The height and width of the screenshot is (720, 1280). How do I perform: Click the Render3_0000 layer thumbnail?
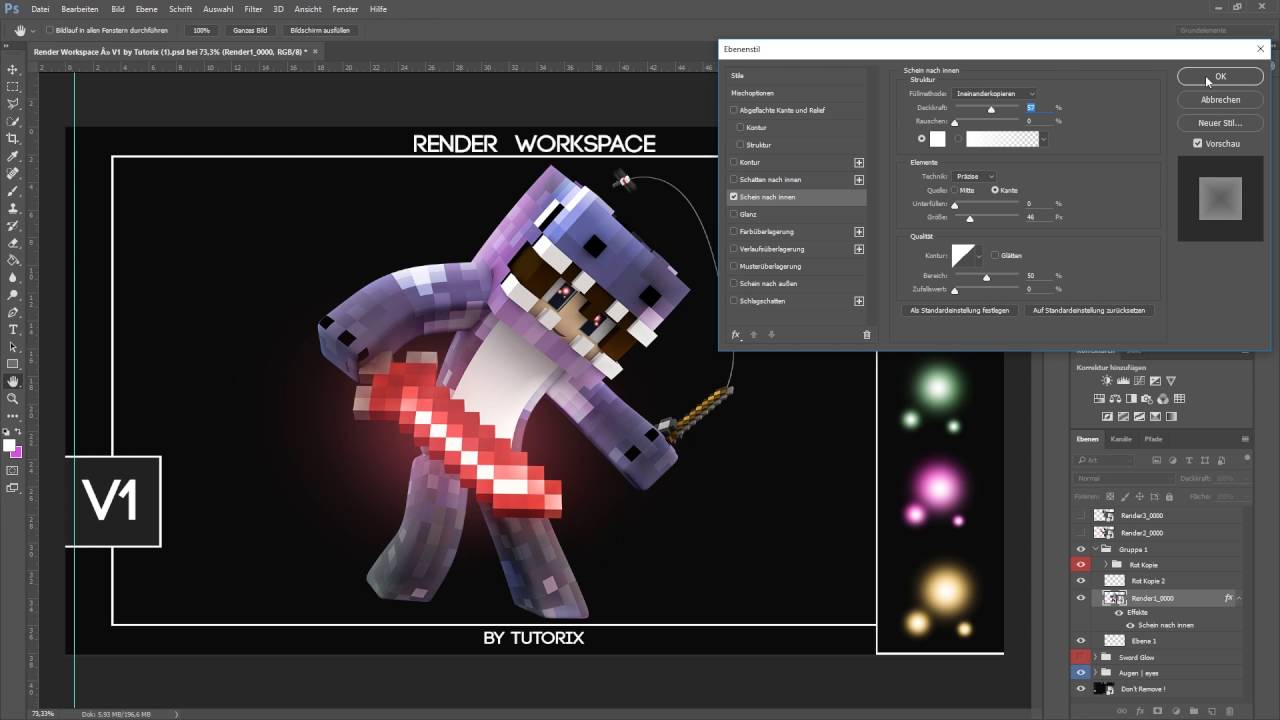[1104, 516]
